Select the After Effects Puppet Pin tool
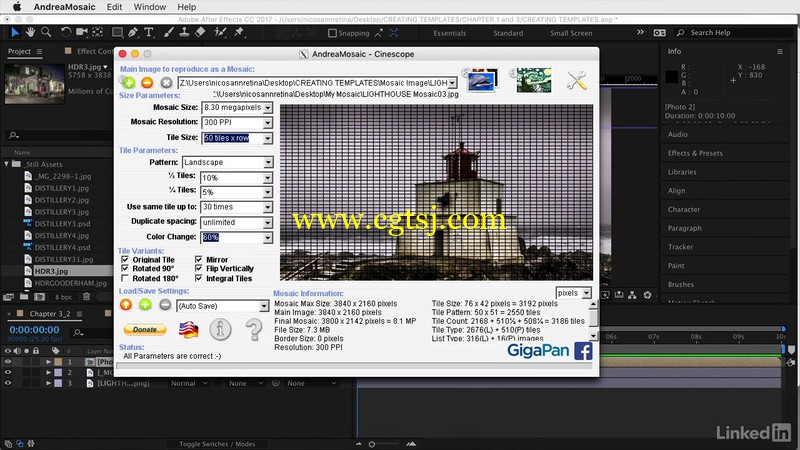 click(x=239, y=32)
